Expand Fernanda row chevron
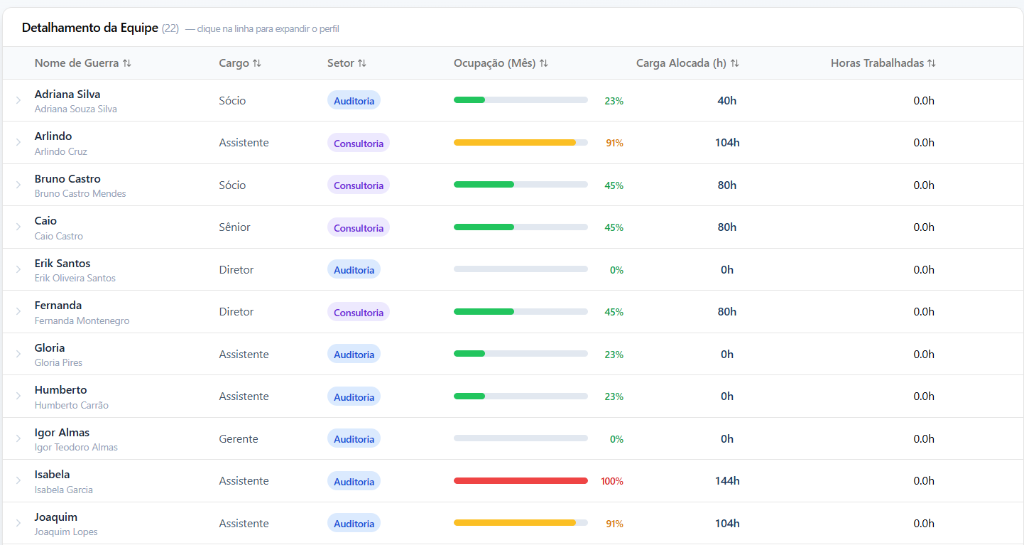Image resolution: width=1024 pixels, height=545 pixels. 18,312
